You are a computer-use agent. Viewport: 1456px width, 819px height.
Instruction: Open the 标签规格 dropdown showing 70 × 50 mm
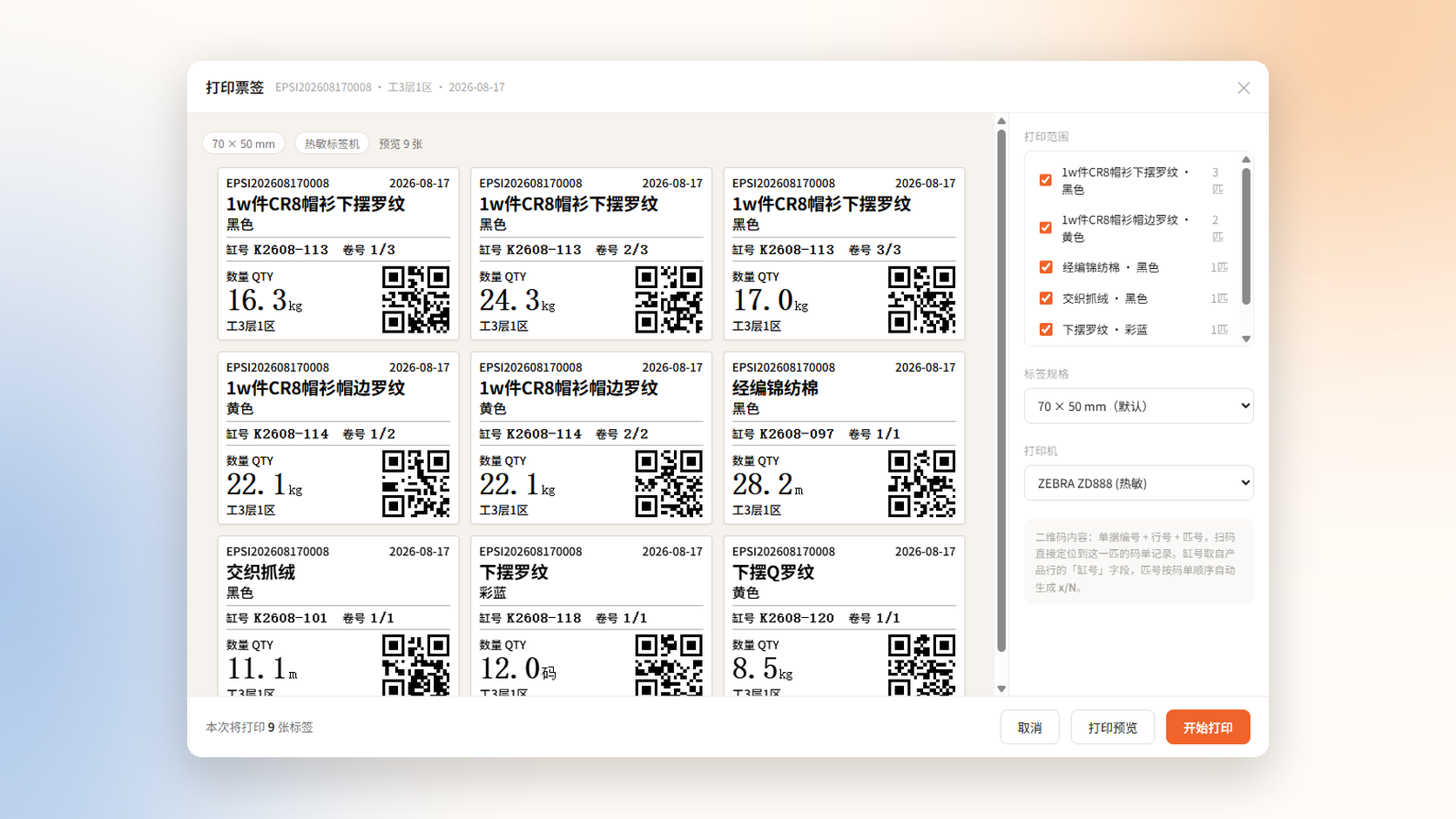tap(1139, 406)
